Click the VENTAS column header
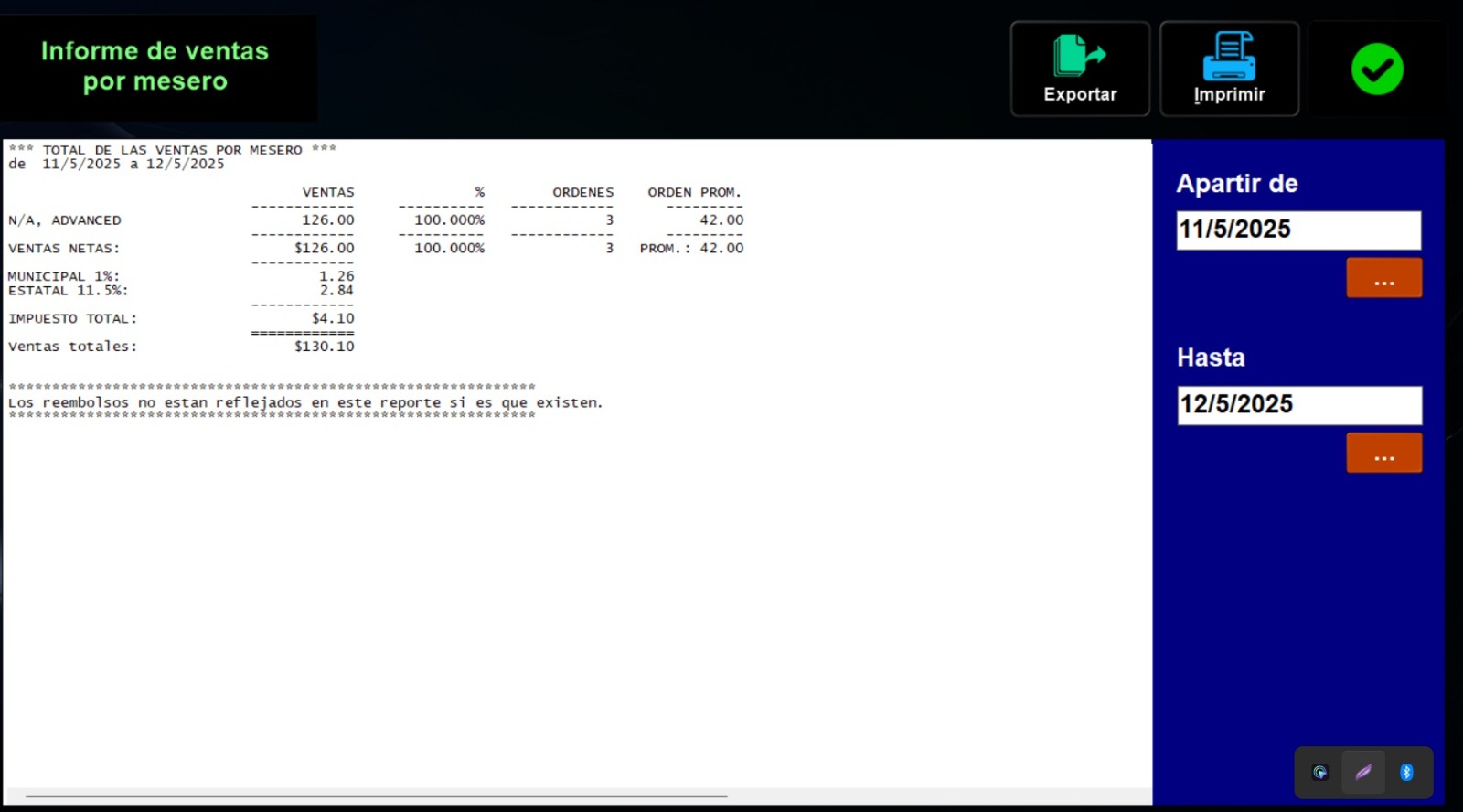1463x812 pixels. [328, 192]
